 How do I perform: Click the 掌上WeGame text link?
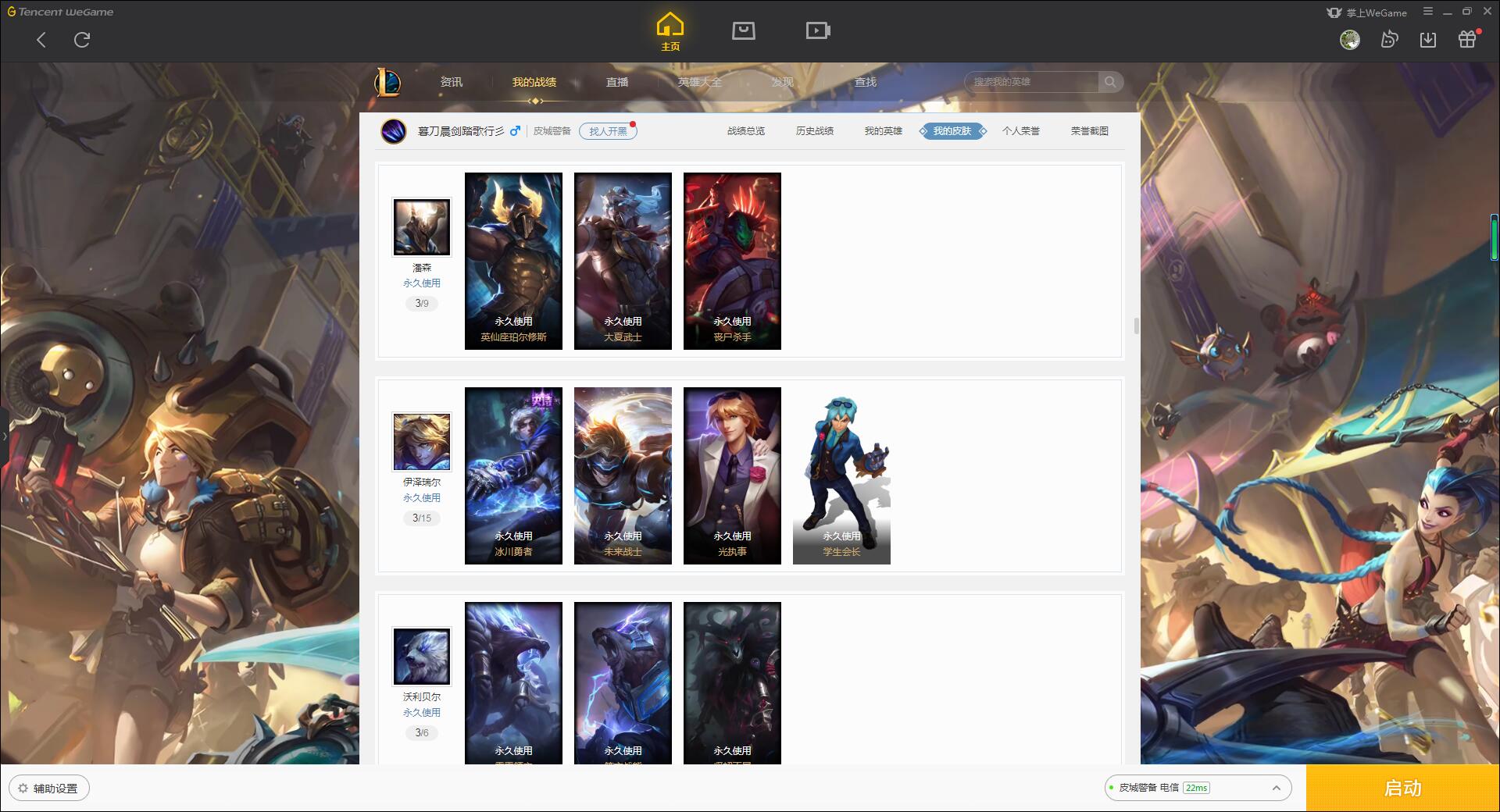click(x=1376, y=12)
